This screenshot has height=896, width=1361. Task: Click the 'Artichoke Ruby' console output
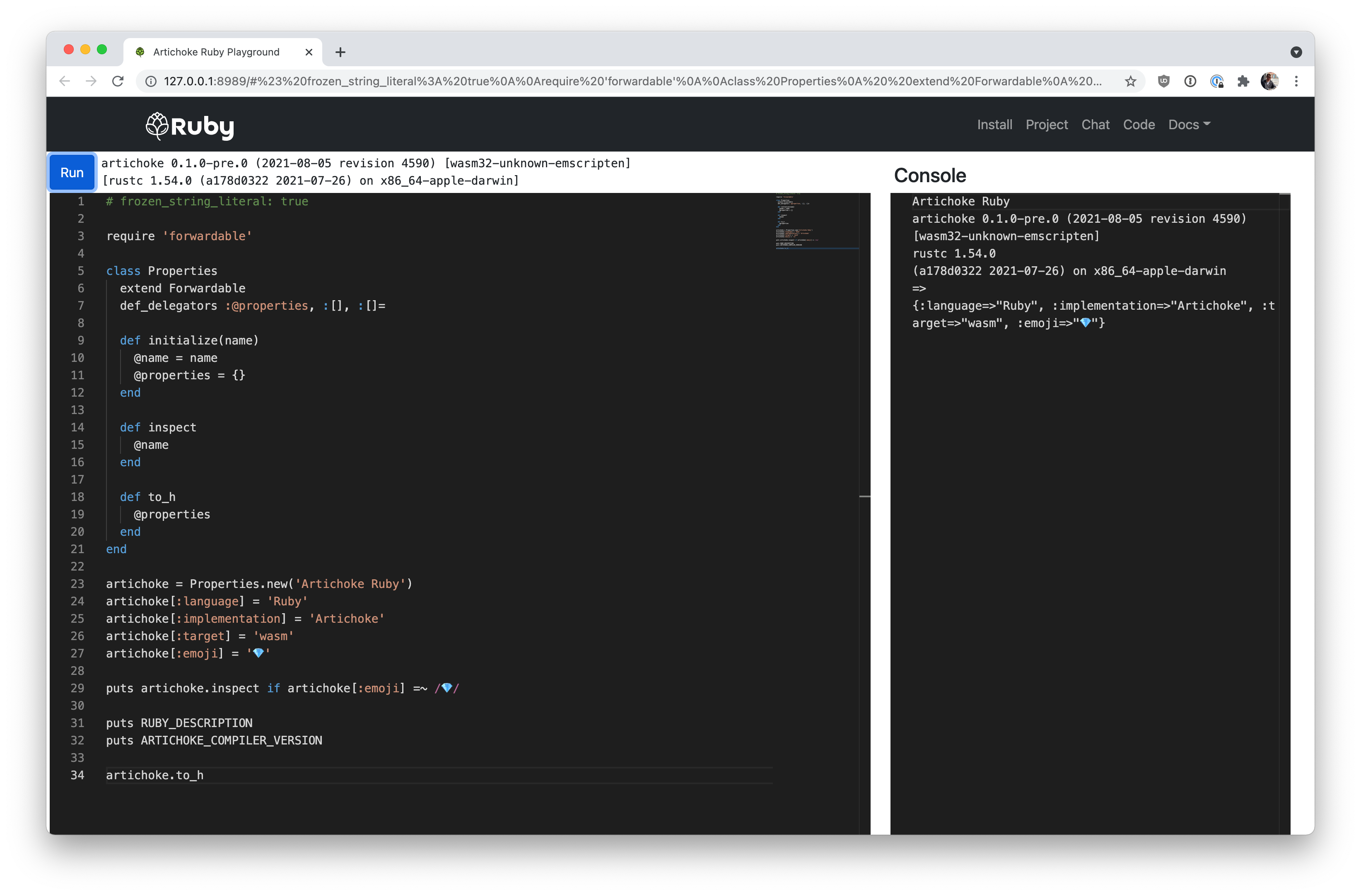click(960, 201)
